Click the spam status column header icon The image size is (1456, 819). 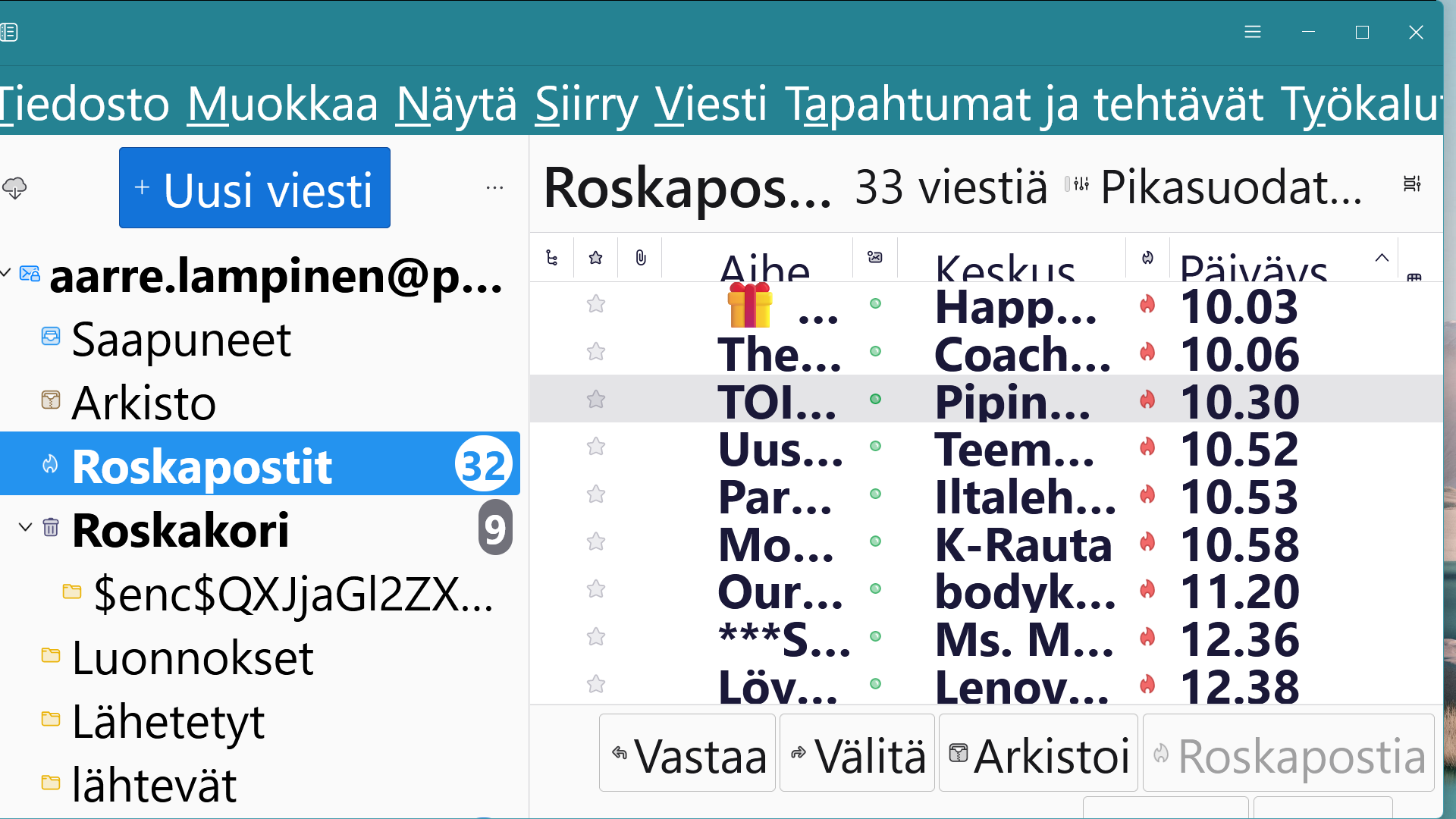1147,258
